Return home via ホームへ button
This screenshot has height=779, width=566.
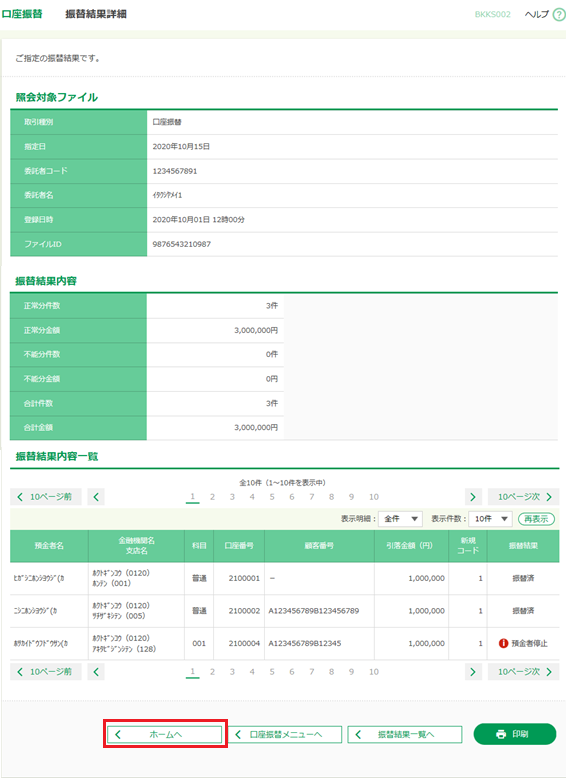pyautogui.click(x=165, y=734)
